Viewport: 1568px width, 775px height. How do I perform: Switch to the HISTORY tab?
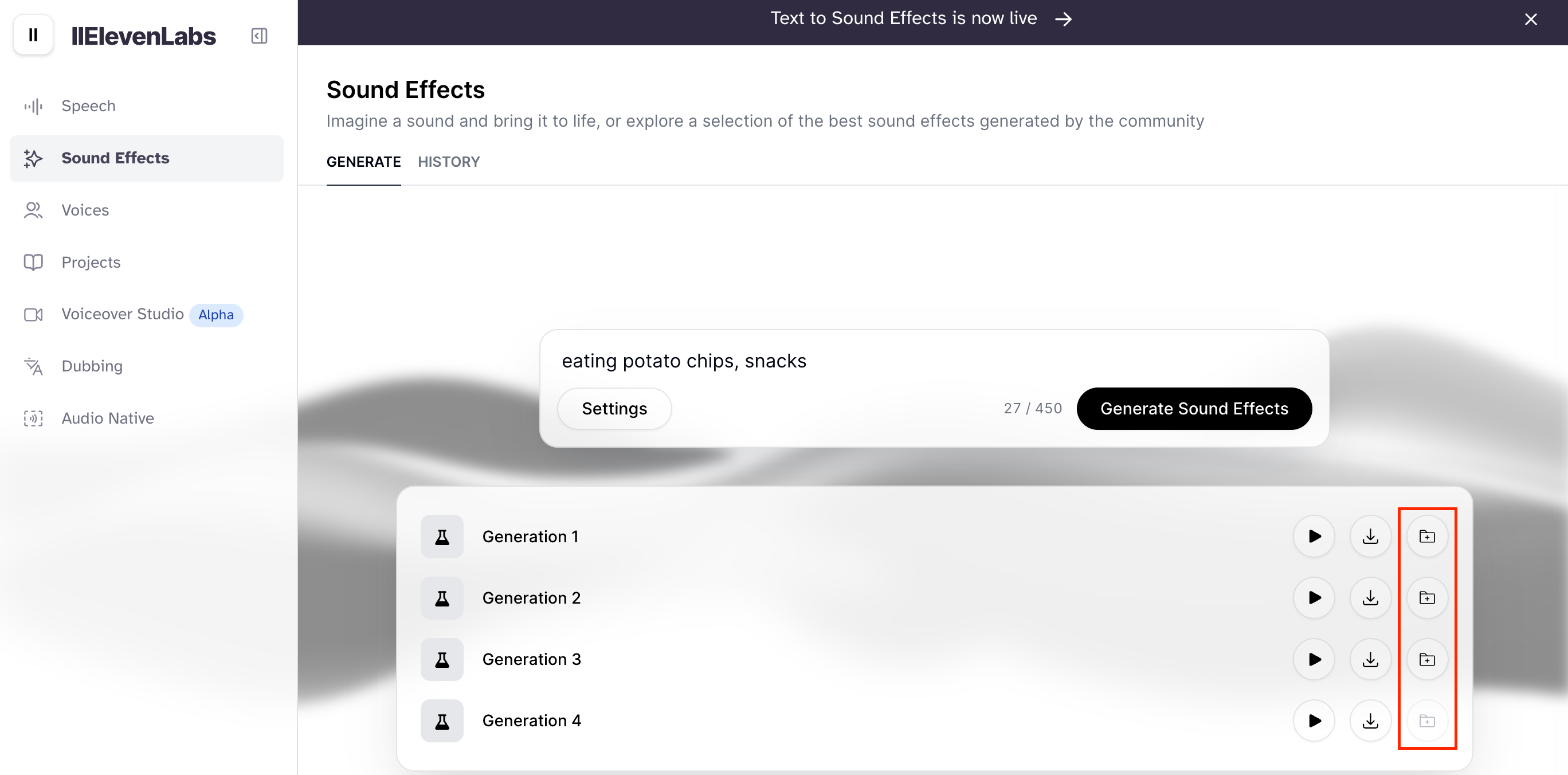449,162
